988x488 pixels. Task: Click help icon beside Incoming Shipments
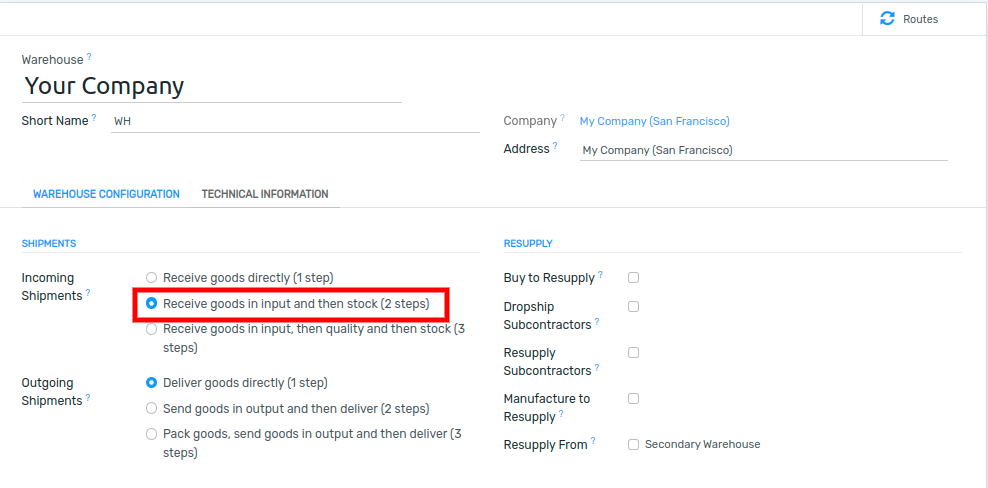pyautogui.click(x=88, y=293)
